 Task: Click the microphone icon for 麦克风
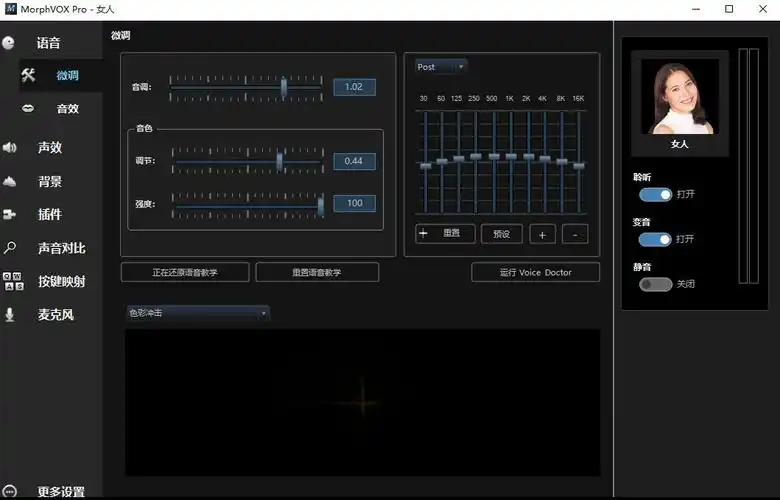coord(10,314)
